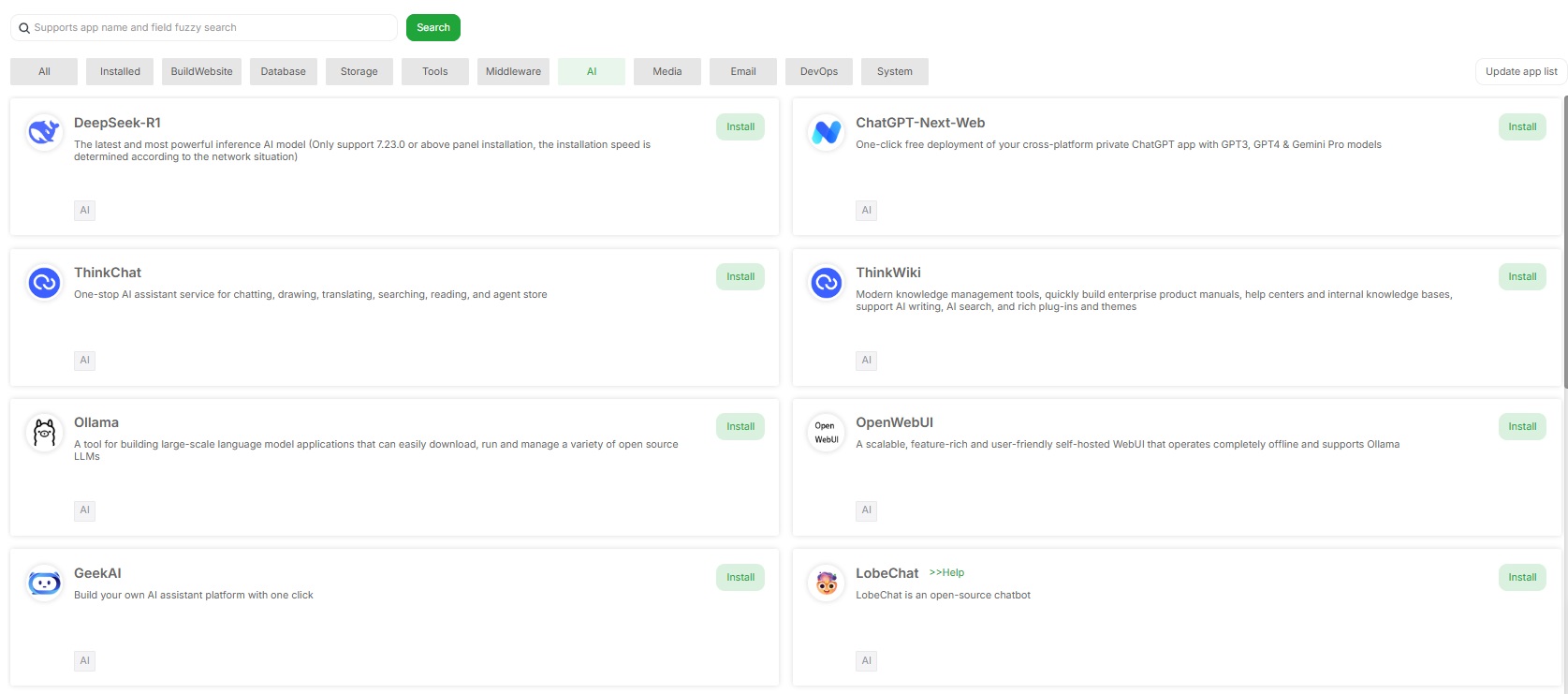Click the LobeChat title text
Image resolution: width=1568 pixels, height=694 pixels.
pos(887,573)
